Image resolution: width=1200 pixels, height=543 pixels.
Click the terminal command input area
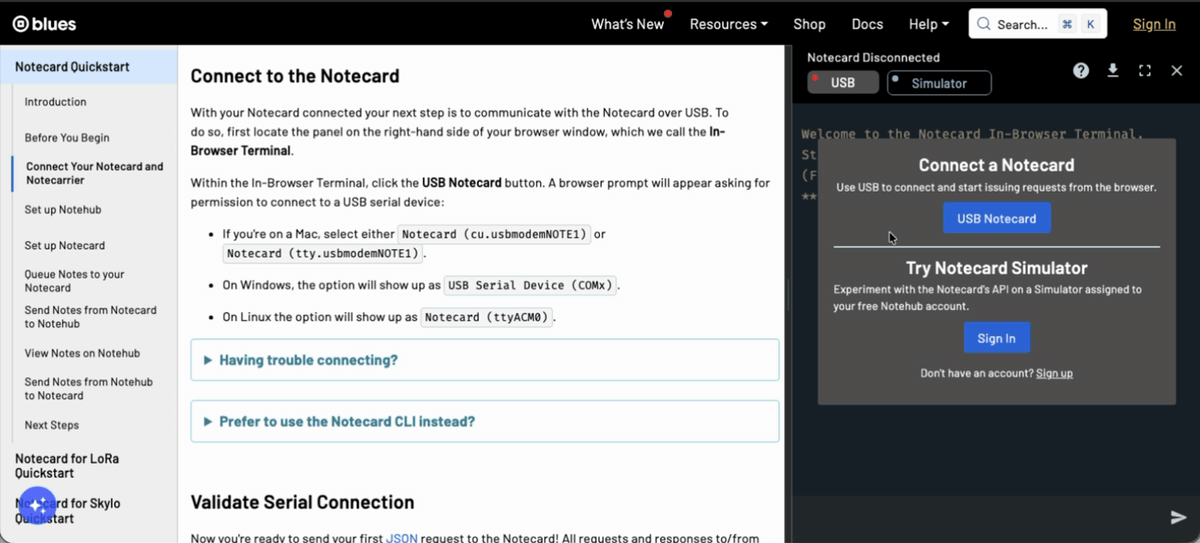pyautogui.click(x=980, y=517)
